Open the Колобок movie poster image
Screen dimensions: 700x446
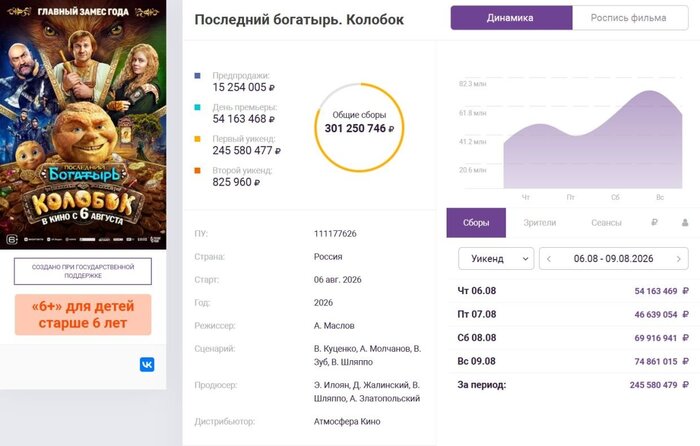click(x=83, y=125)
